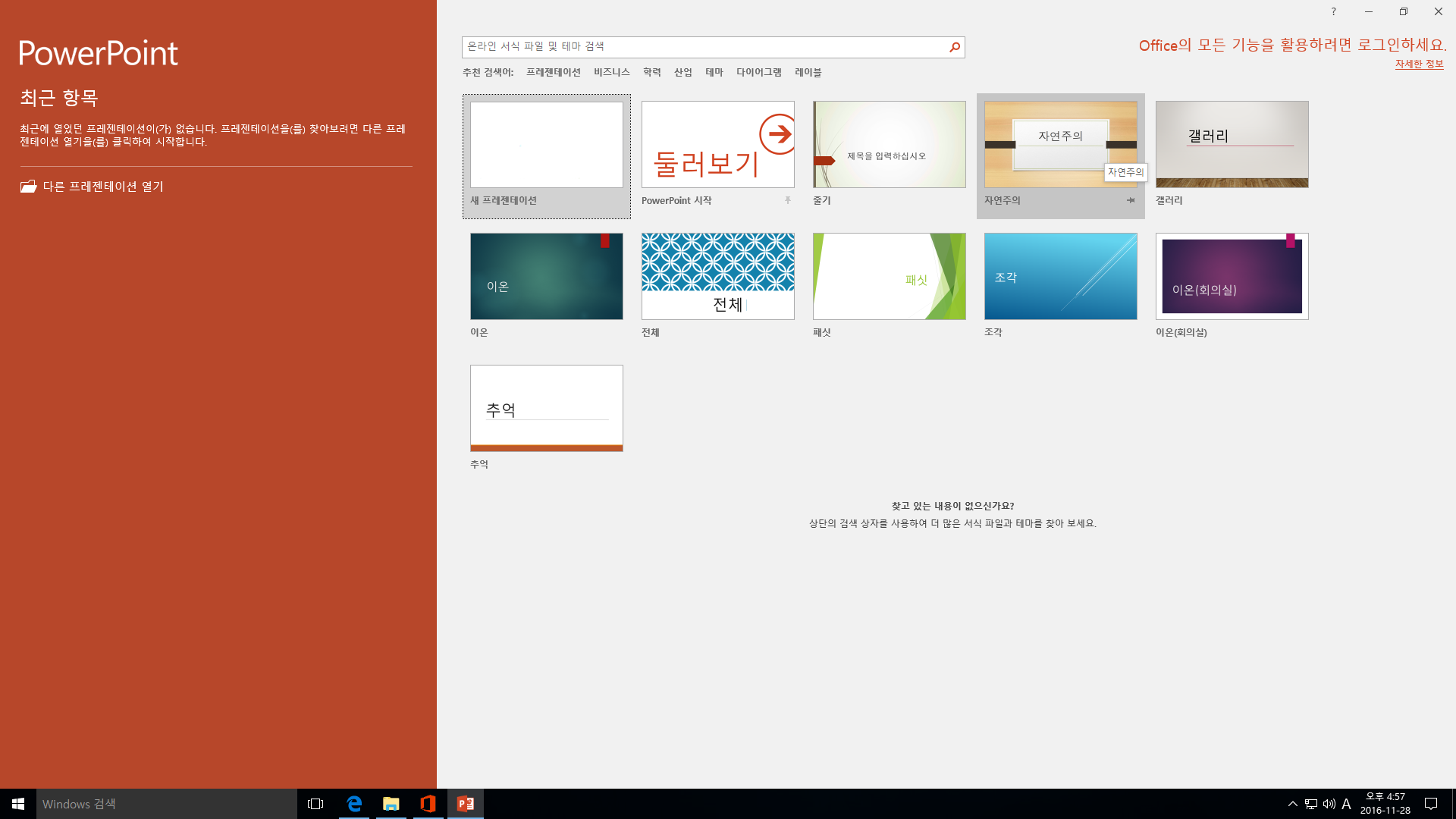
Task: Open the Action Center notifications icon
Action: [x=1431, y=804]
